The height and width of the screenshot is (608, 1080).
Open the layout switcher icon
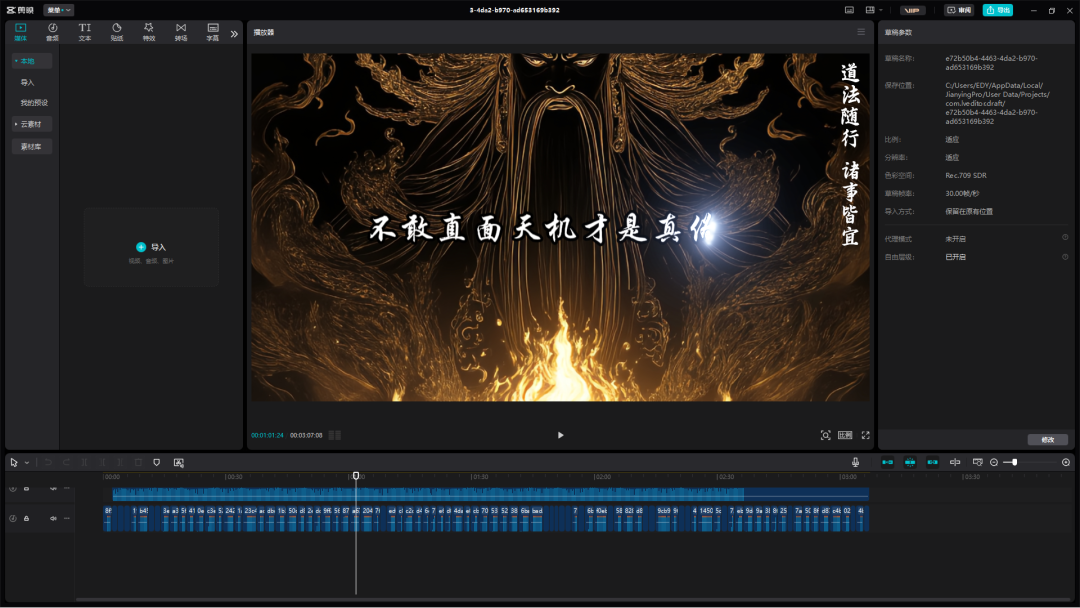tap(870, 10)
